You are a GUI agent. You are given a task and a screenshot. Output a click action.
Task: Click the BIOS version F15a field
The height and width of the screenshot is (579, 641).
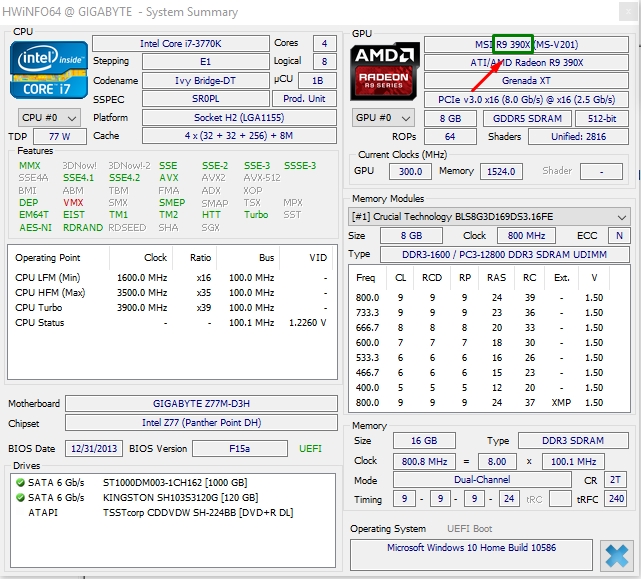pos(240,449)
